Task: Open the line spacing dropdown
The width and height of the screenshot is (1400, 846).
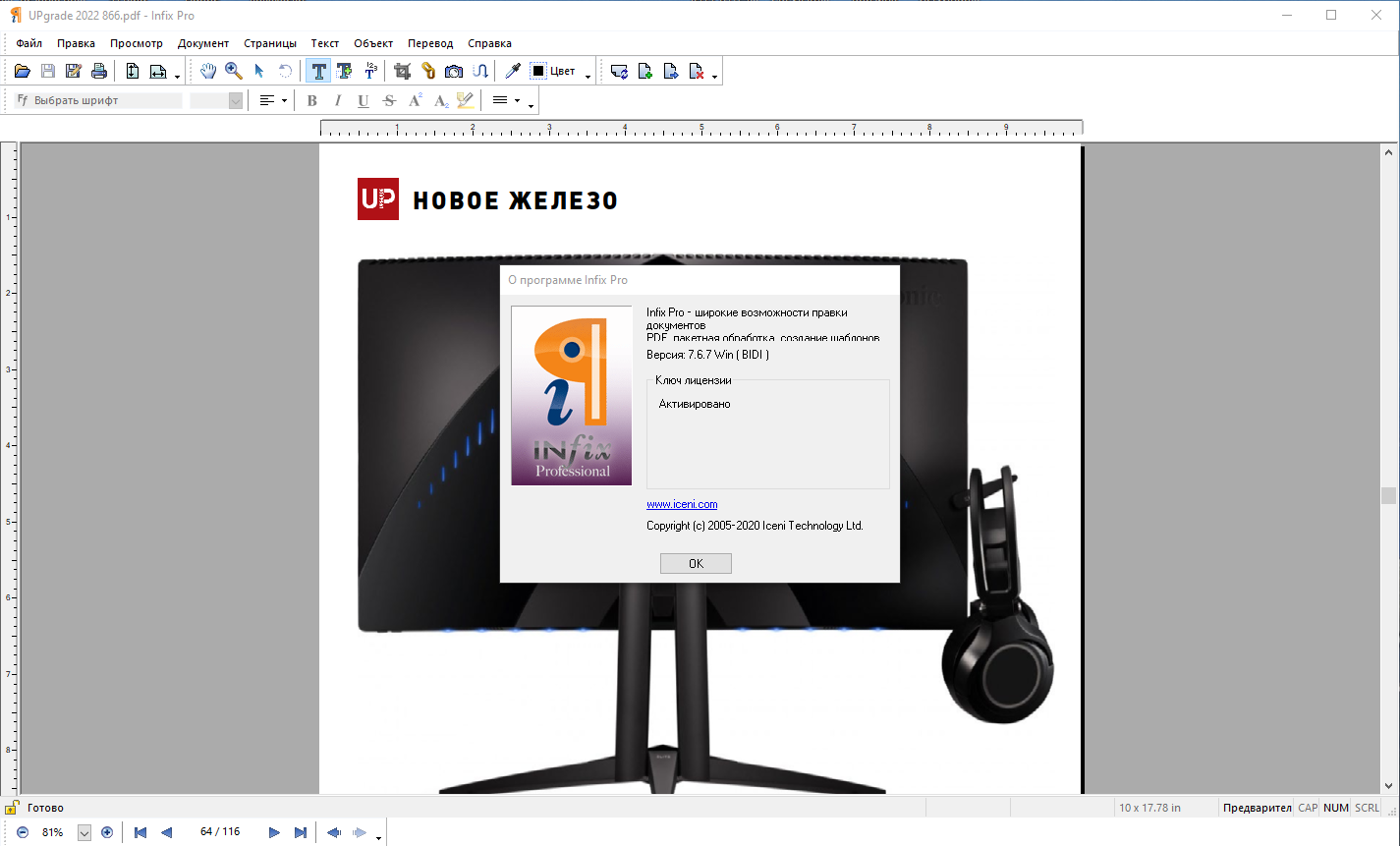Action: pos(517,100)
